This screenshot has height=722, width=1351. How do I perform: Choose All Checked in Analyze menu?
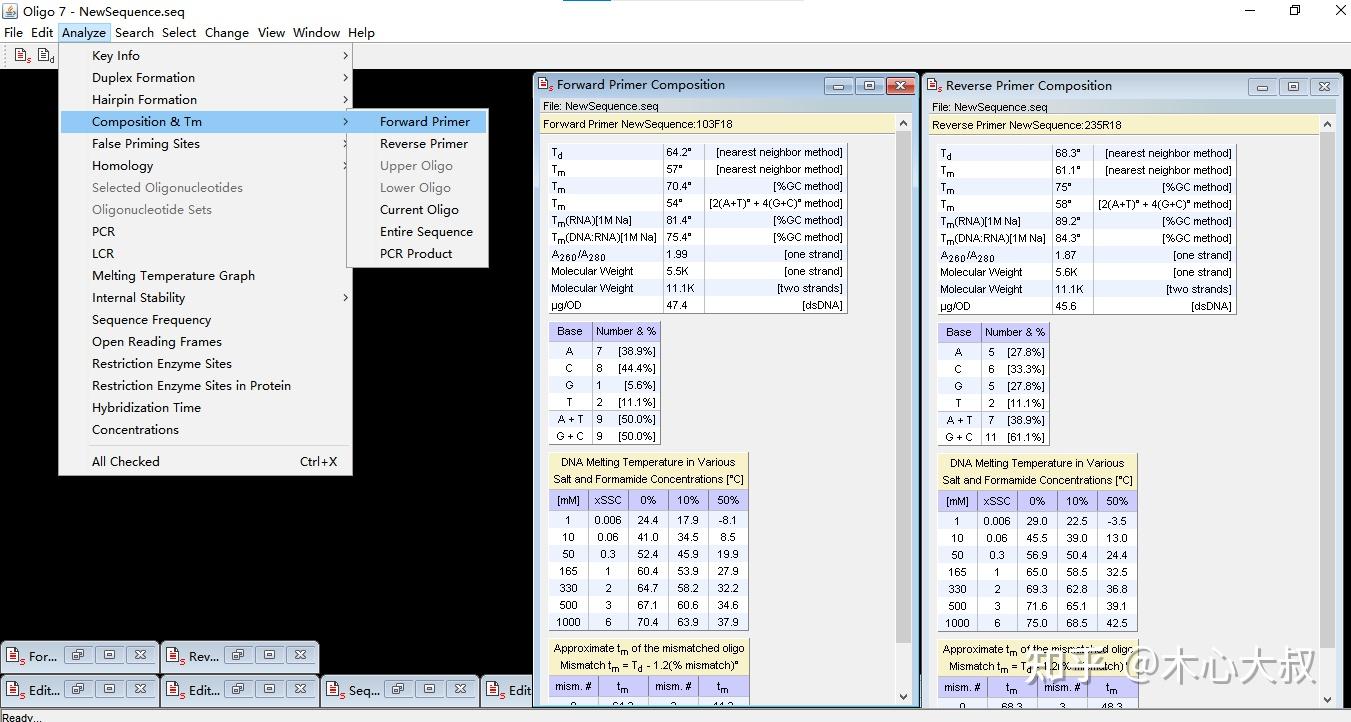pyautogui.click(x=205, y=462)
